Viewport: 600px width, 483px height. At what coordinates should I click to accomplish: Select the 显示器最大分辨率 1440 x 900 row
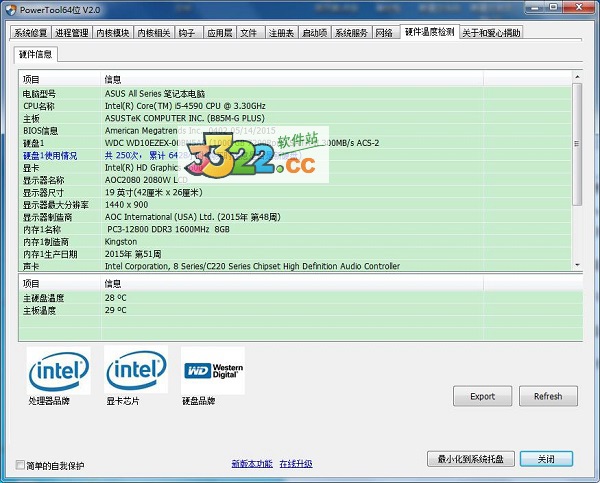click(295, 205)
